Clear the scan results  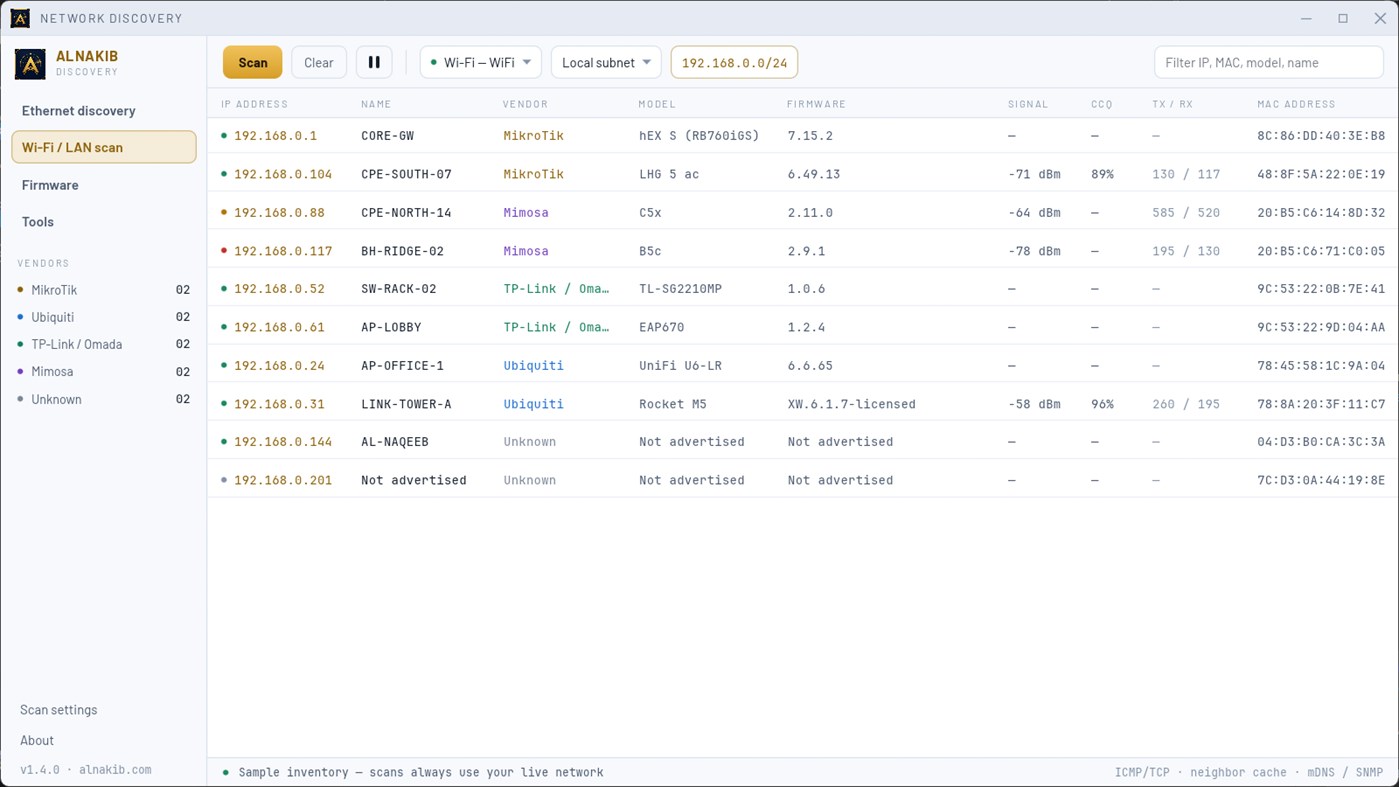(319, 62)
